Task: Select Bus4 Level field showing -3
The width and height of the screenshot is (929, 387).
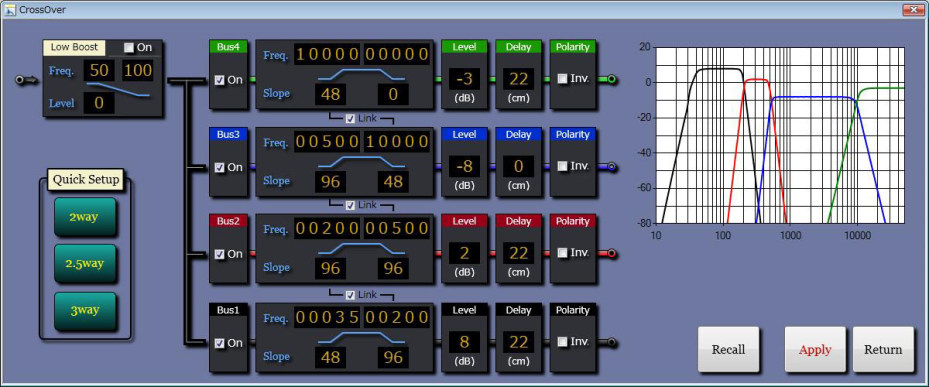Action: click(464, 79)
